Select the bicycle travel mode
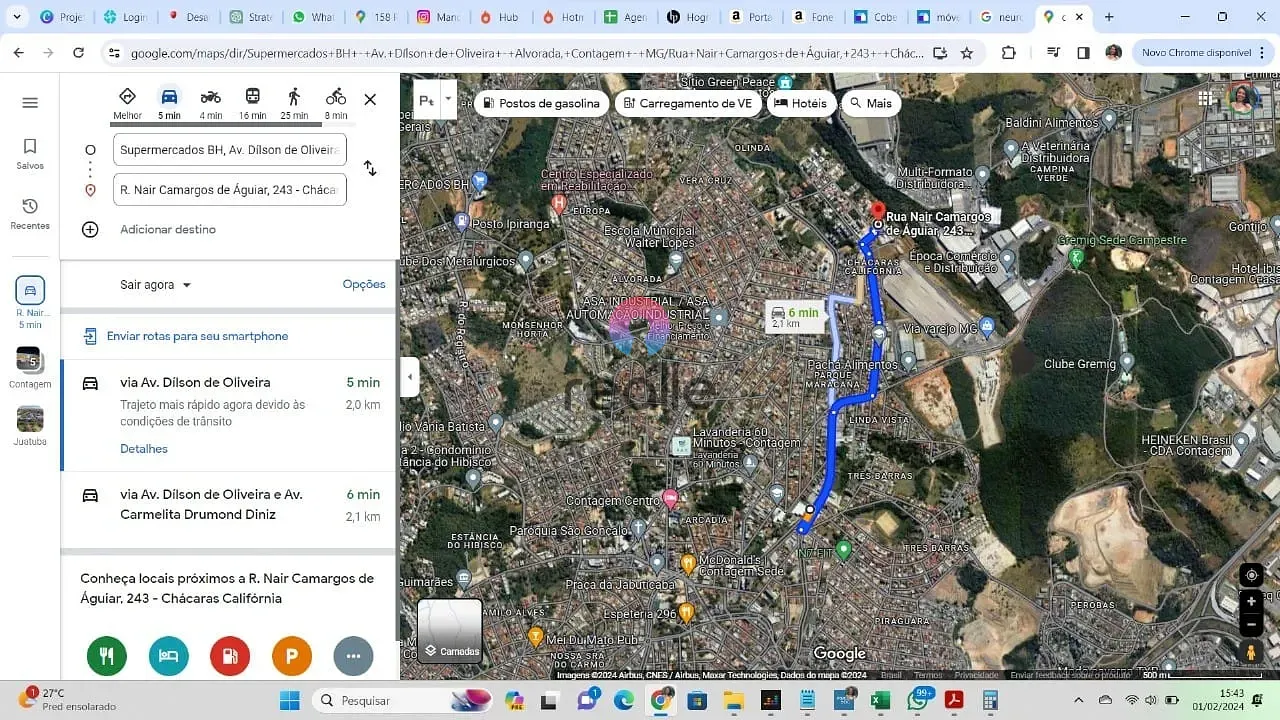This screenshot has height=720, width=1280. coord(336,103)
